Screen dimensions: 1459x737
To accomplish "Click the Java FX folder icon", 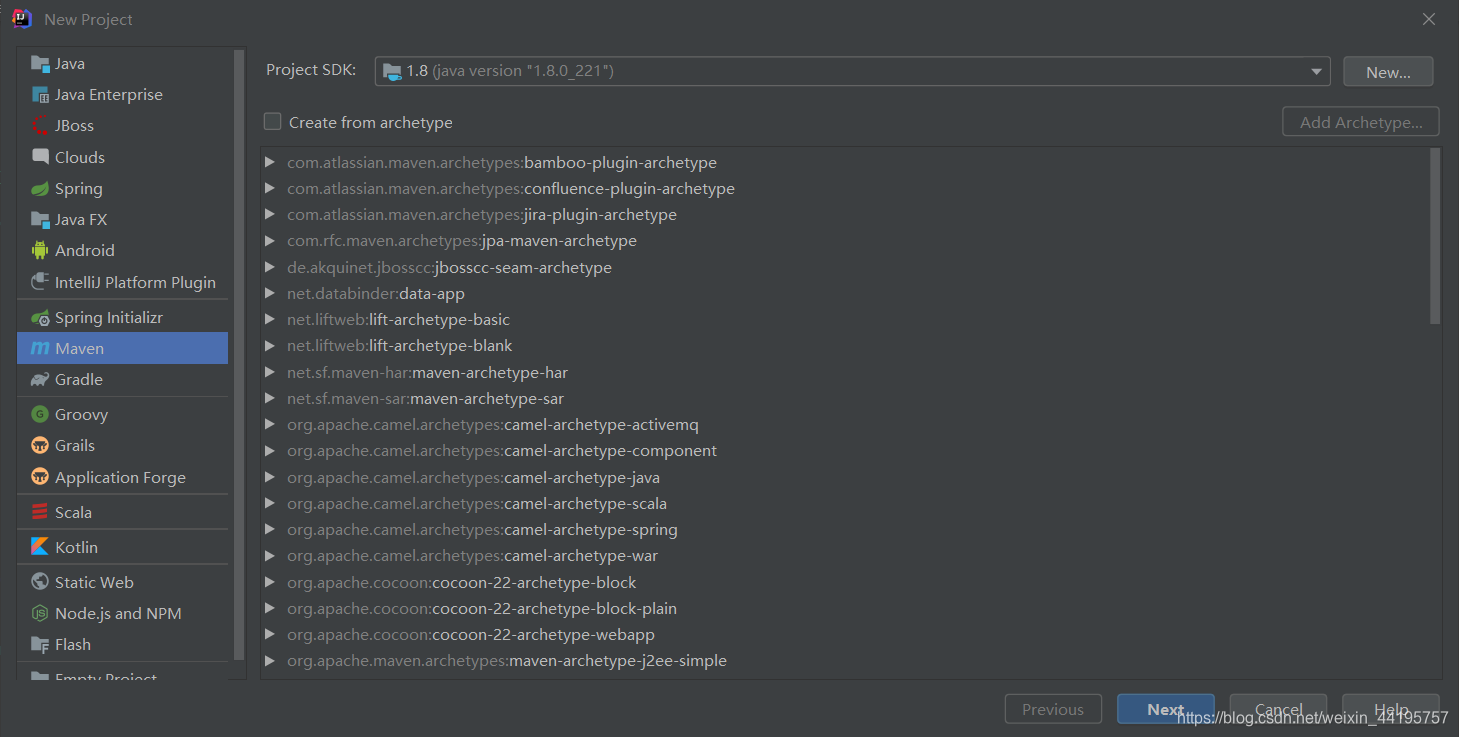I will (x=40, y=220).
